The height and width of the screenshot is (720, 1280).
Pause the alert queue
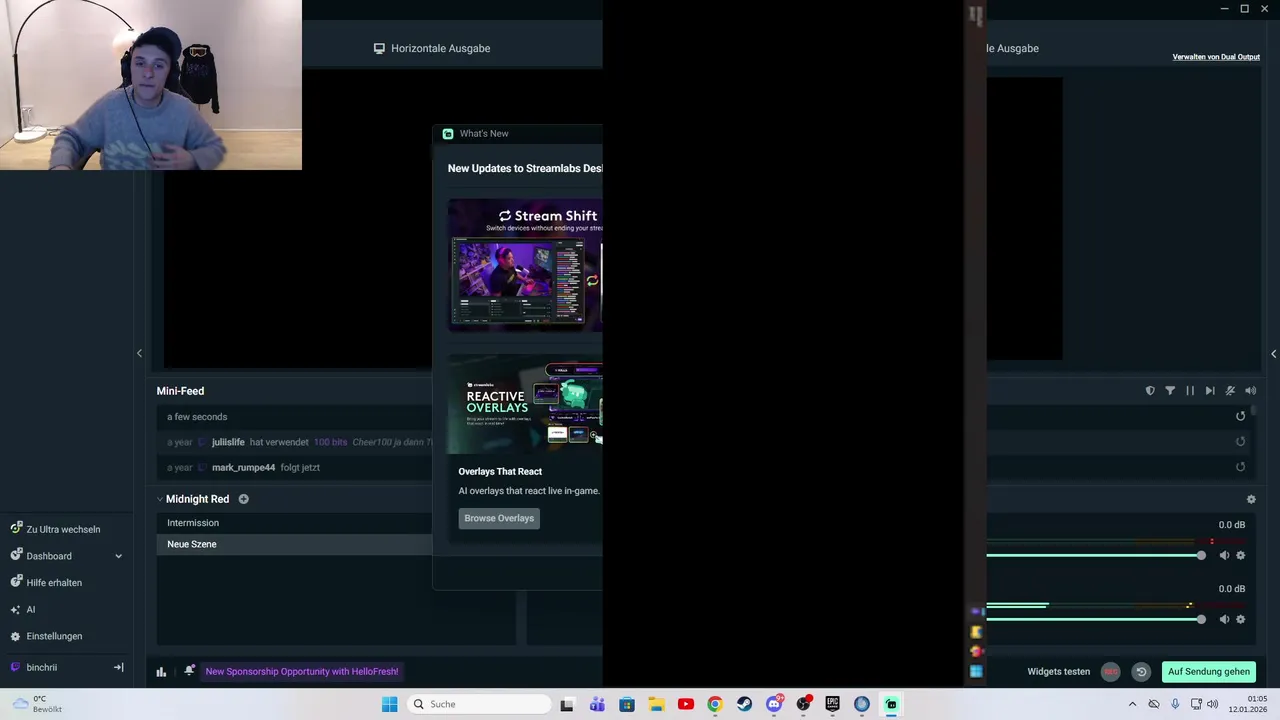point(1190,391)
